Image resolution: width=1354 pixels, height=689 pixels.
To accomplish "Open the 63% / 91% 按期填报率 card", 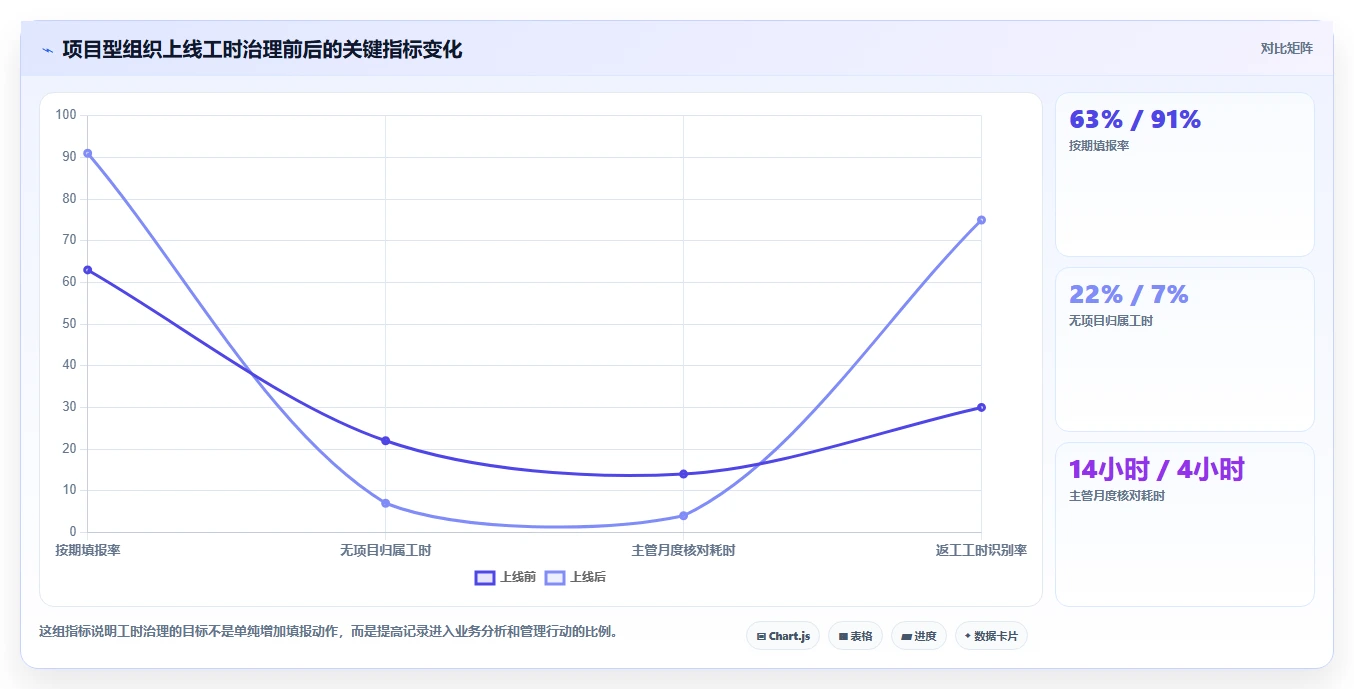I will pyautogui.click(x=1185, y=175).
